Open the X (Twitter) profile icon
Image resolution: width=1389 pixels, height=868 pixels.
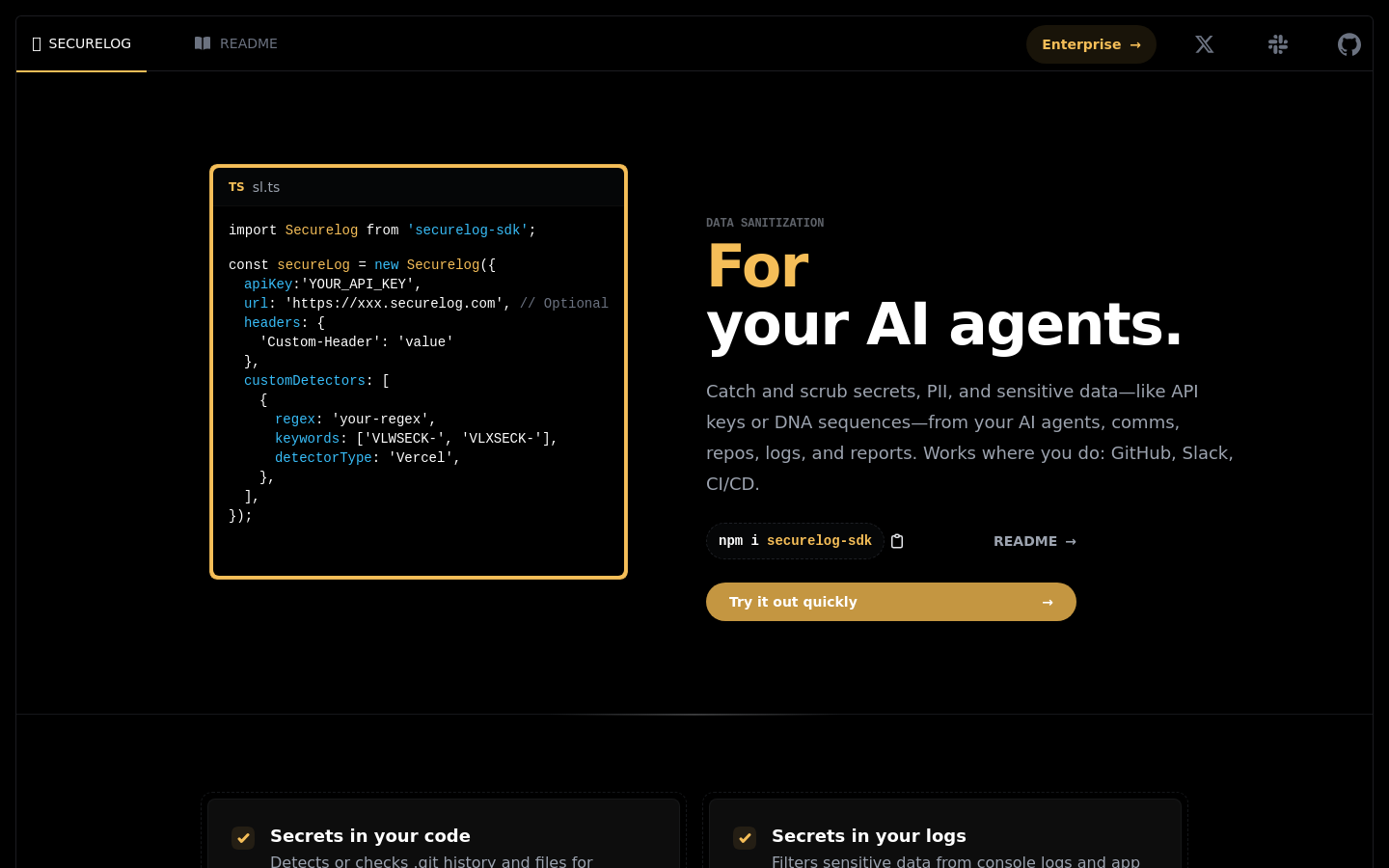(x=1205, y=44)
